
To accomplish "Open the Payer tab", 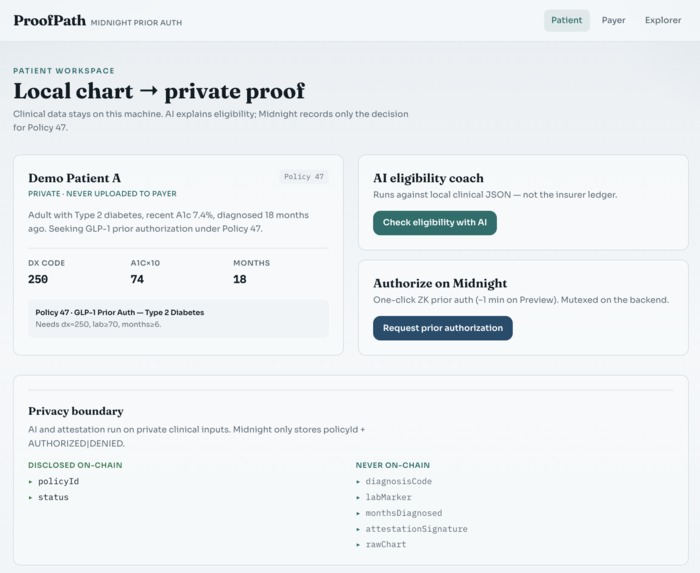I will [613, 21].
